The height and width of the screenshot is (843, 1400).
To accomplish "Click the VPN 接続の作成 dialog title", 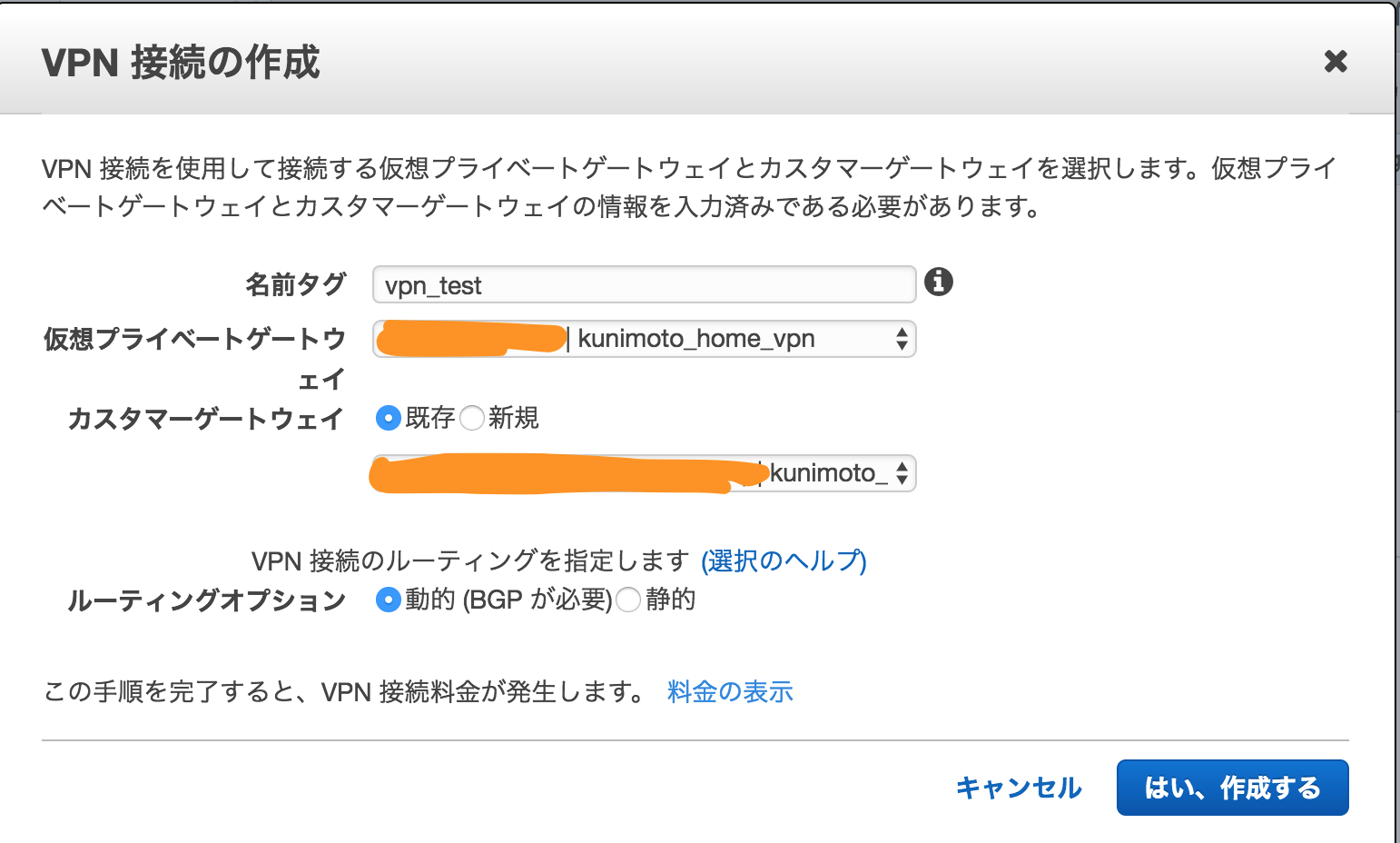I will [181, 63].
